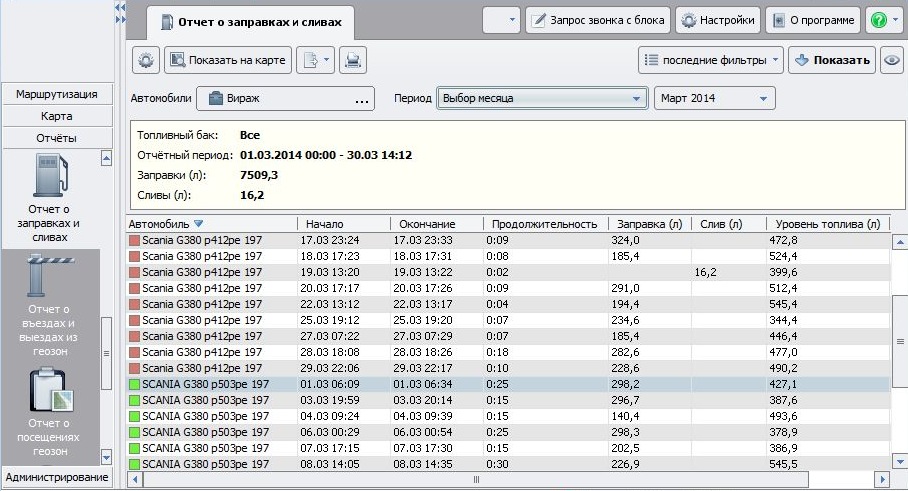Viewport: 908px width, 491px height.
Task: Click total refuels value '7509,3'
Action: pos(259,175)
